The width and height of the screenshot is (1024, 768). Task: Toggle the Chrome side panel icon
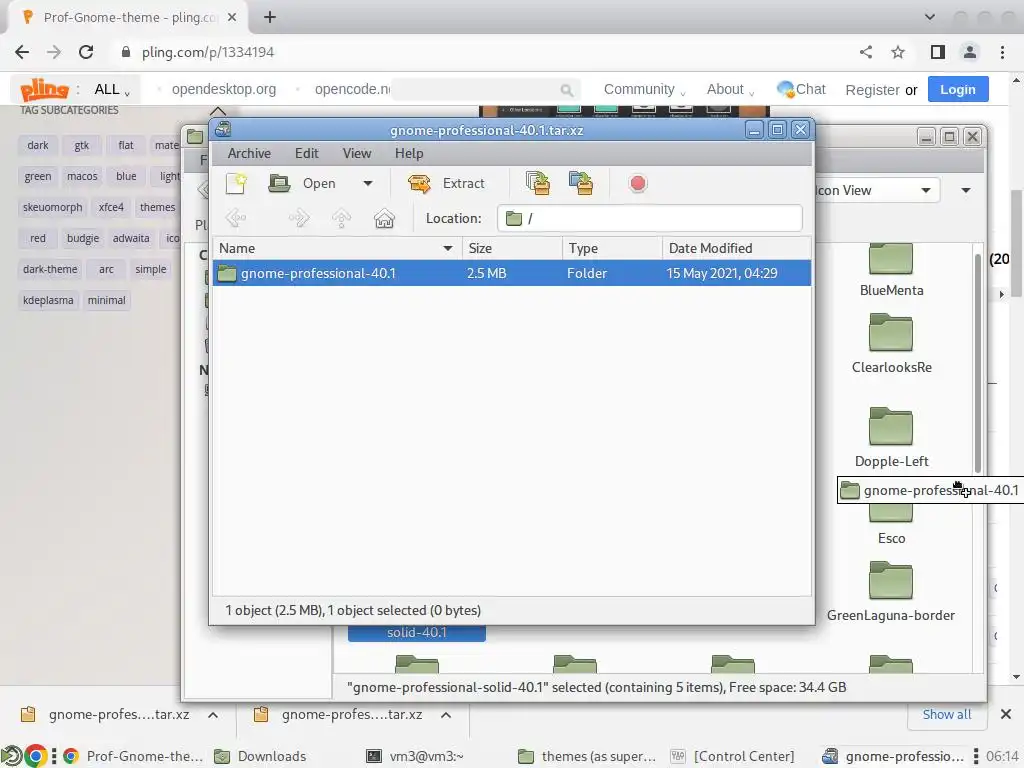[938, 52]
